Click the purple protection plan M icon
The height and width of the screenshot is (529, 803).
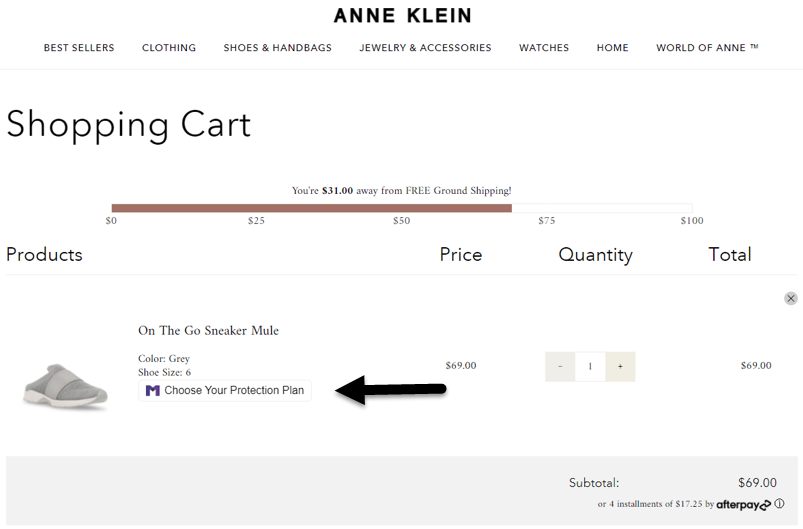pyautogui.click(x=153, y=390)
